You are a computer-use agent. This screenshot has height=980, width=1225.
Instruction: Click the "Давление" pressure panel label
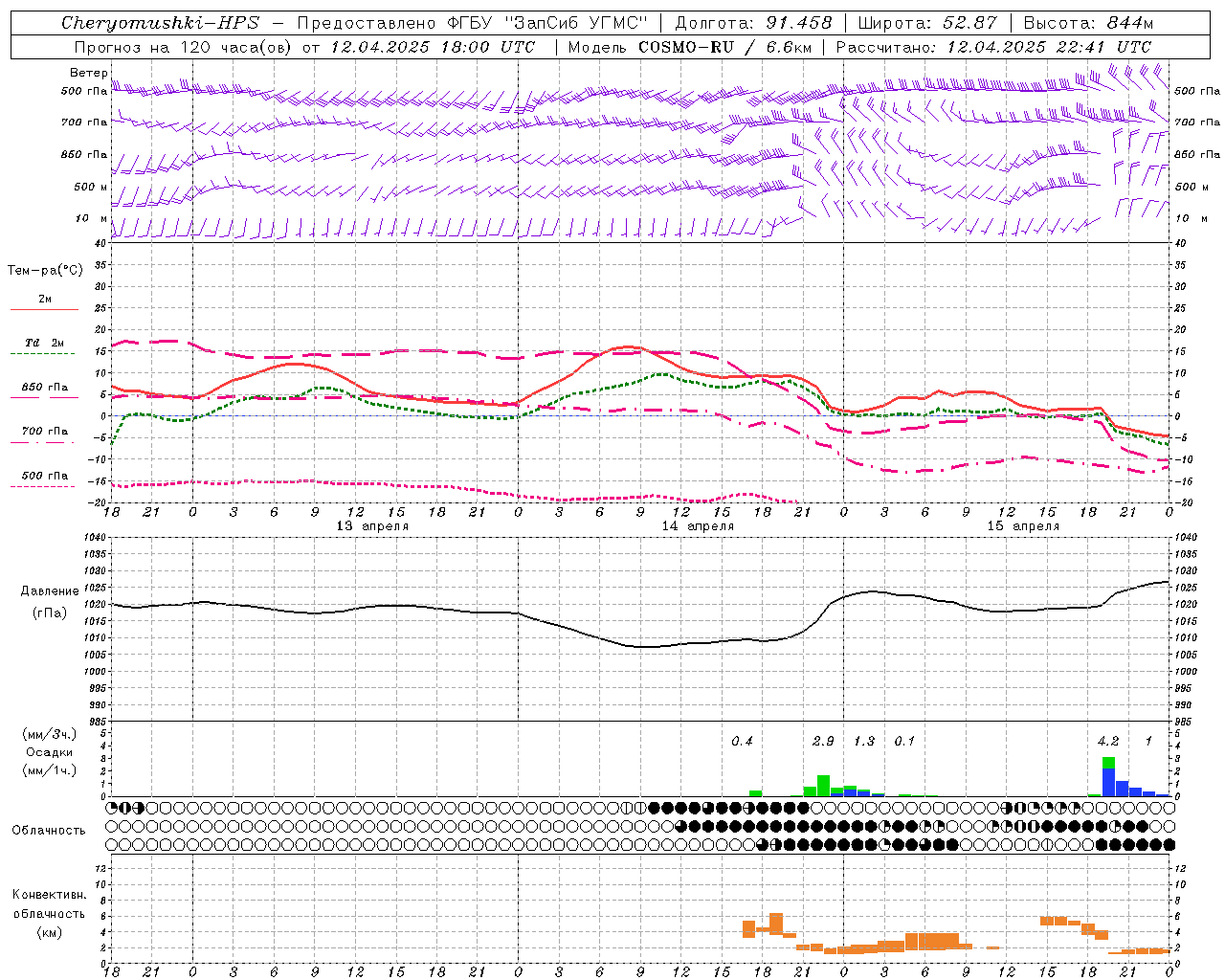click(50, 591)
